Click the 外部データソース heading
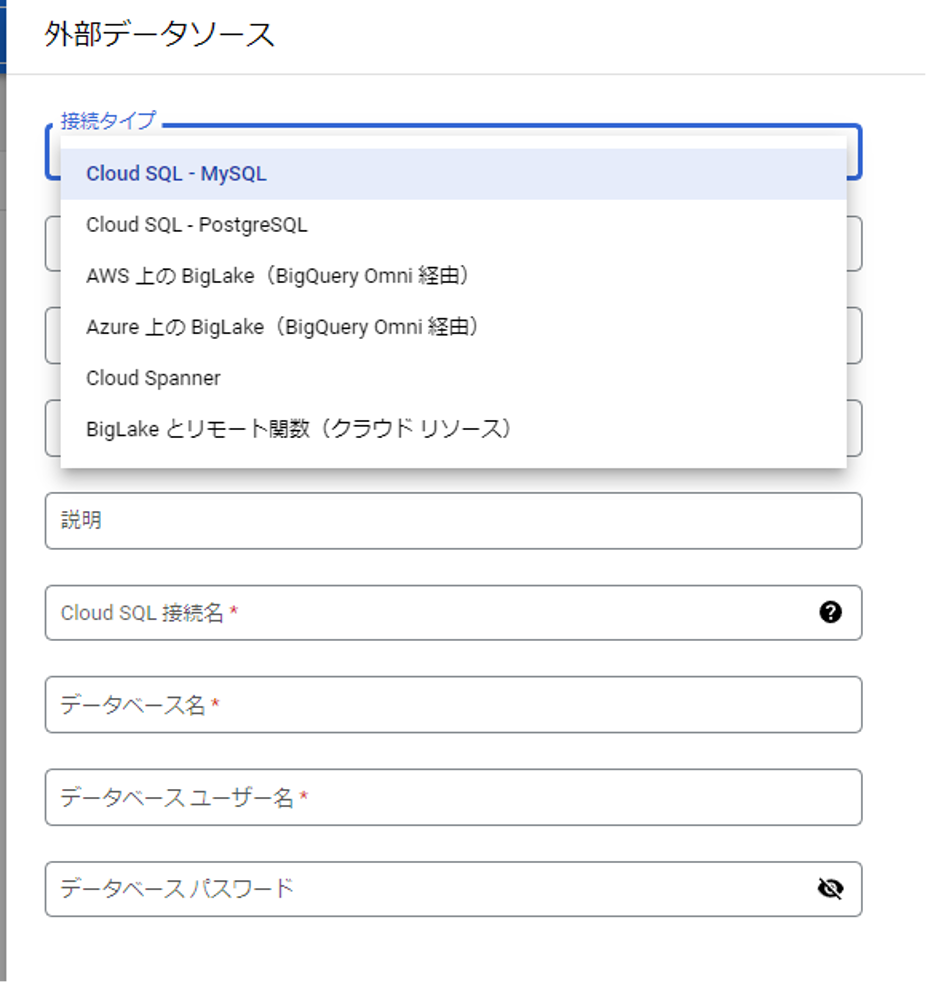The height and width of the screenshot is (982, 926). point(159,34)
